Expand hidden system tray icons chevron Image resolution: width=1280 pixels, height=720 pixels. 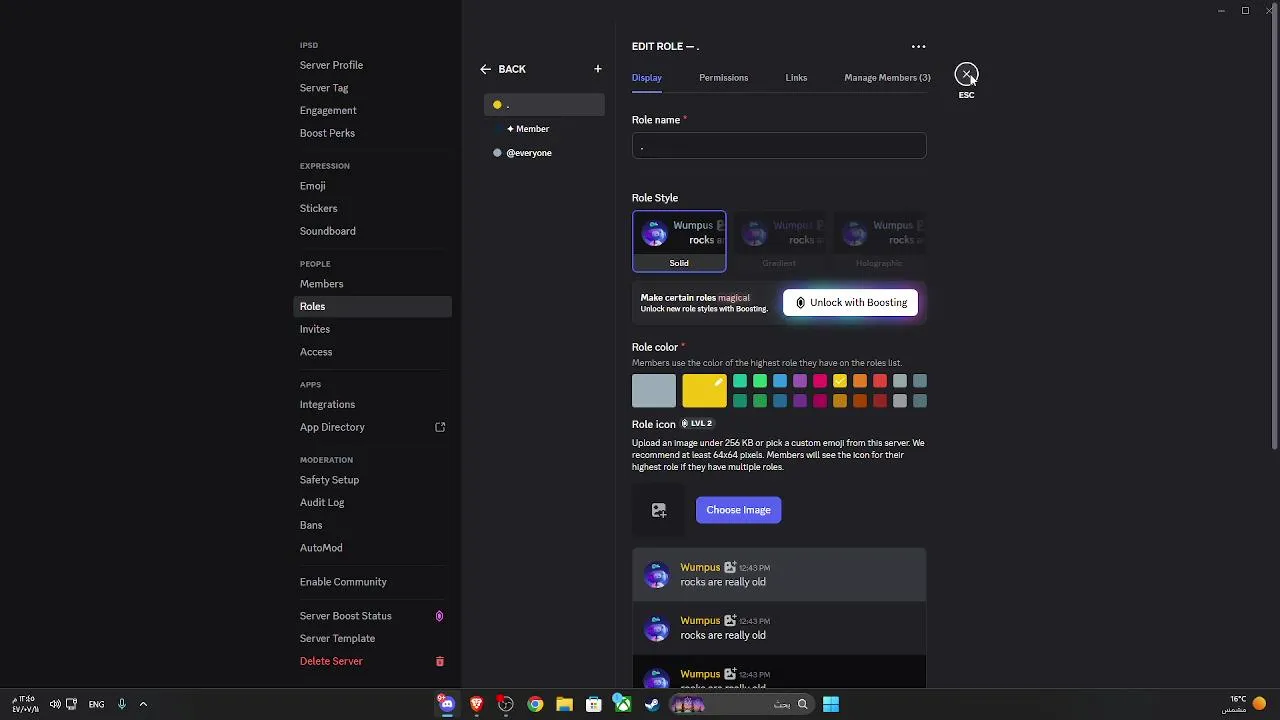click(x=143, y=704)
